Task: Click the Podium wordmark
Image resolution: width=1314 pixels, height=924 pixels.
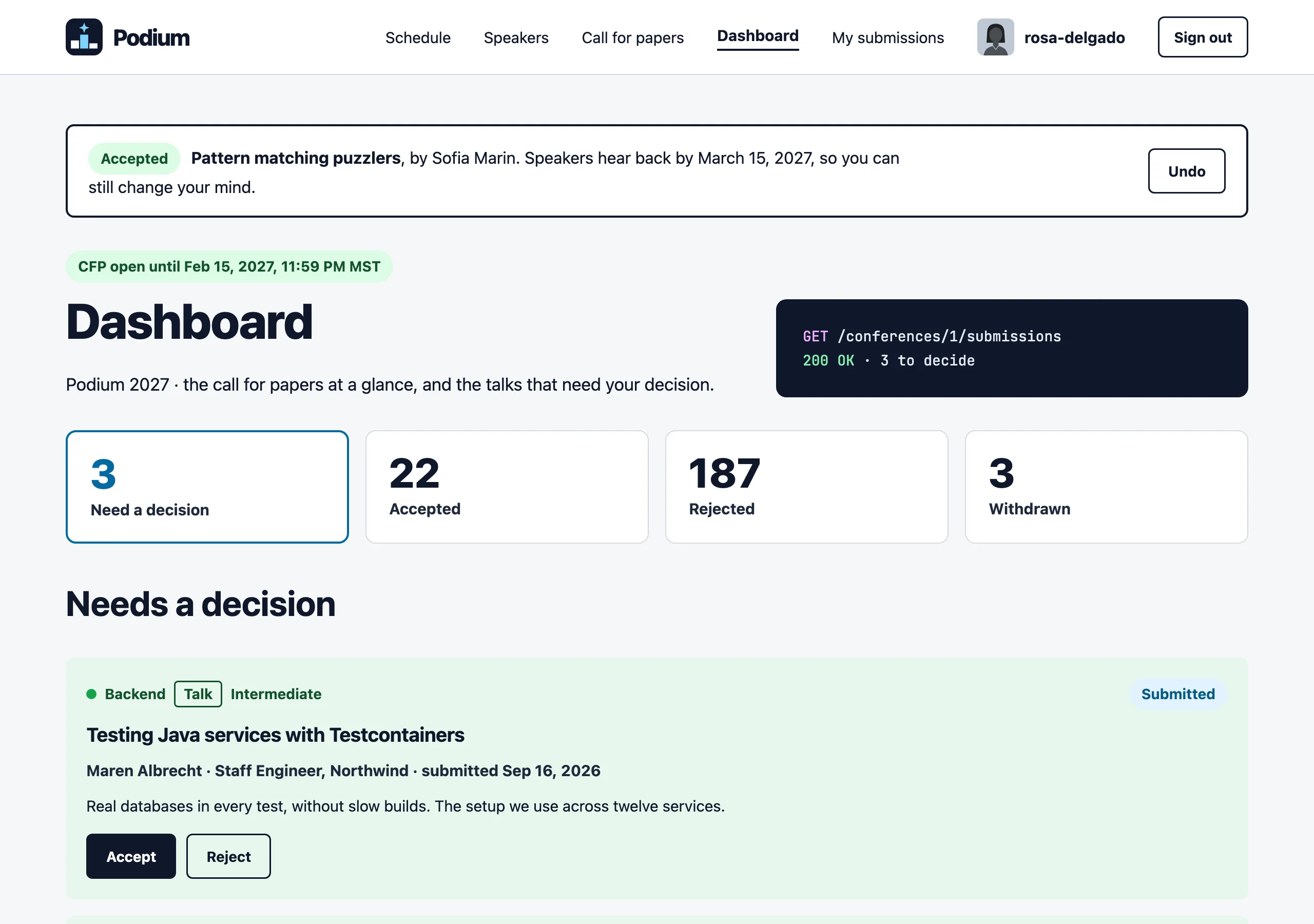Action: pyautogui.click(x=151, y=38)
